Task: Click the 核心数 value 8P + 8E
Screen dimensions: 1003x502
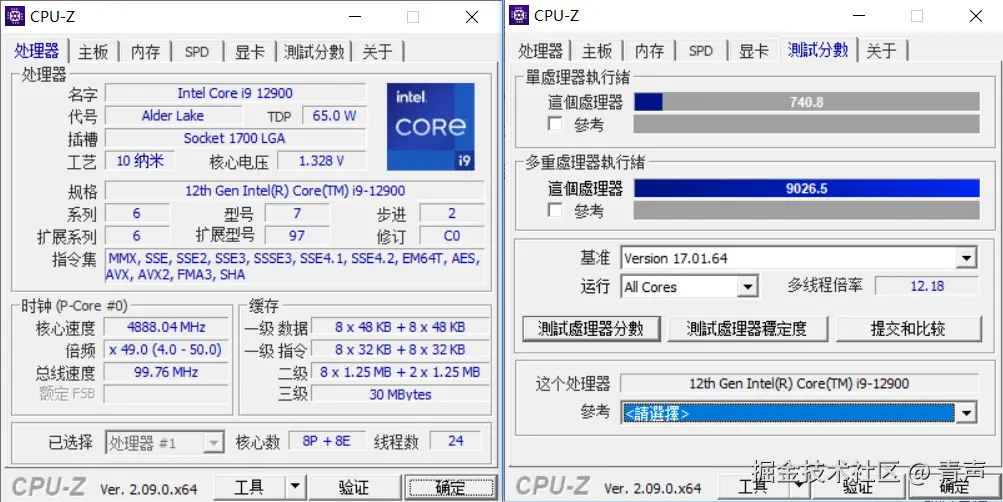Action: 326,441
